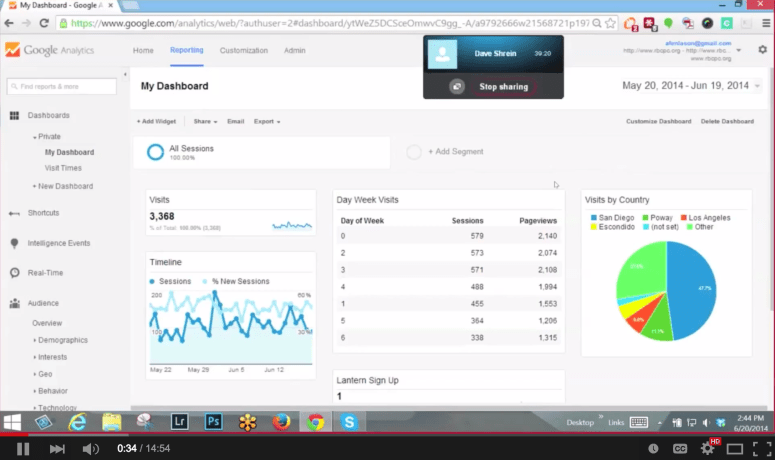Open Skype from the taskbar

click(349, 422)
